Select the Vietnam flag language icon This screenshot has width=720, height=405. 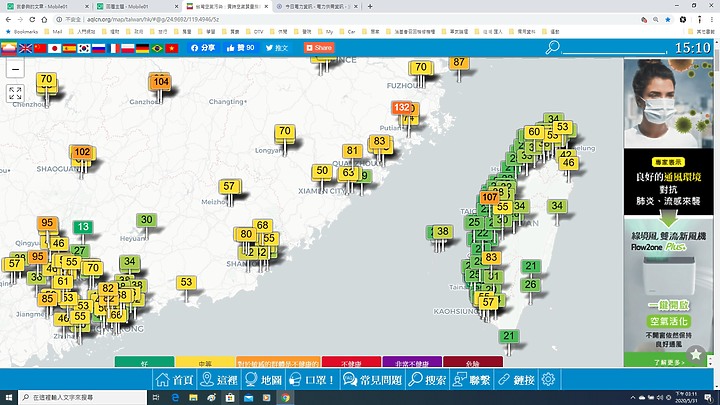[x=172, y=47]
